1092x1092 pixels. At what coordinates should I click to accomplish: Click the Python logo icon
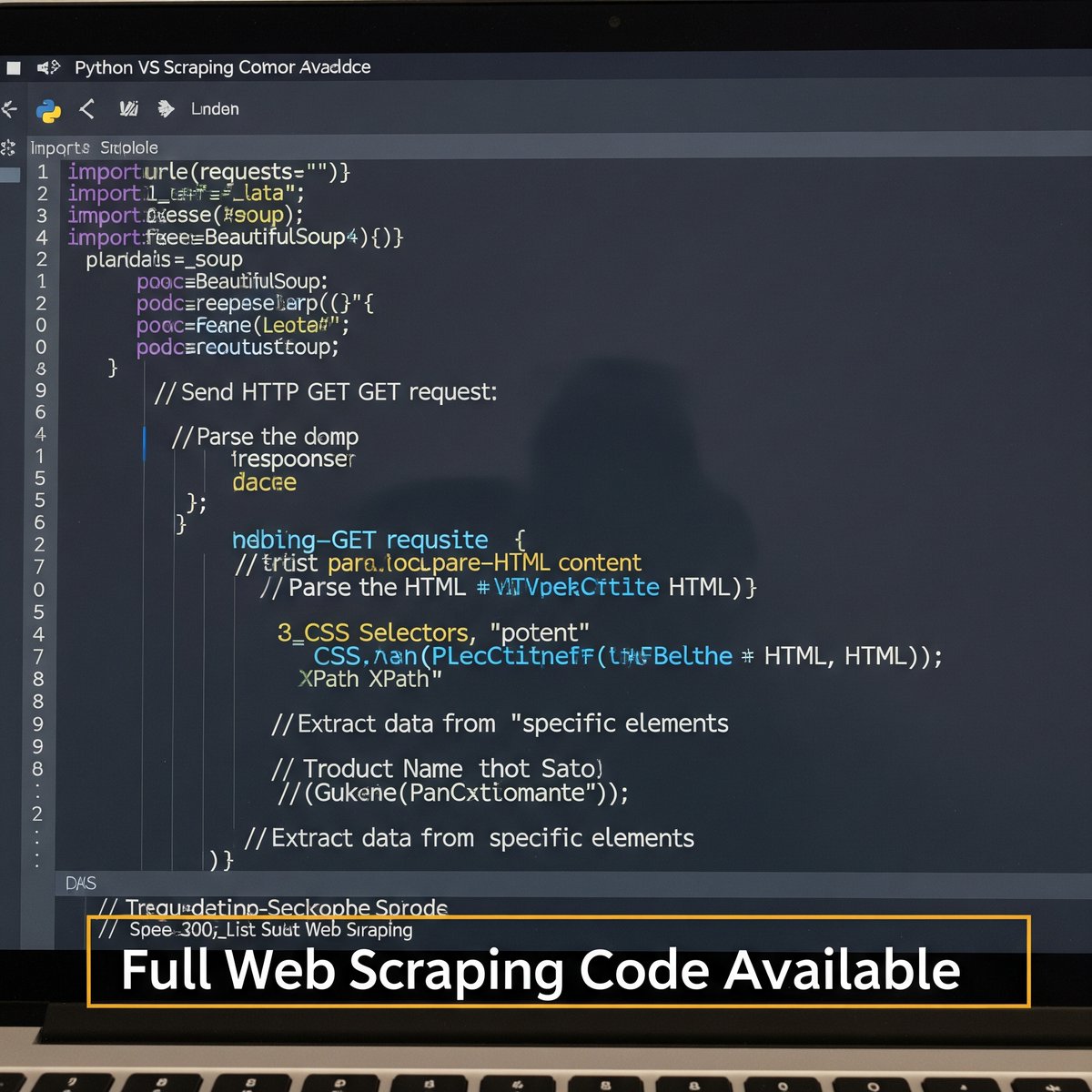click(x=48, y=110)
